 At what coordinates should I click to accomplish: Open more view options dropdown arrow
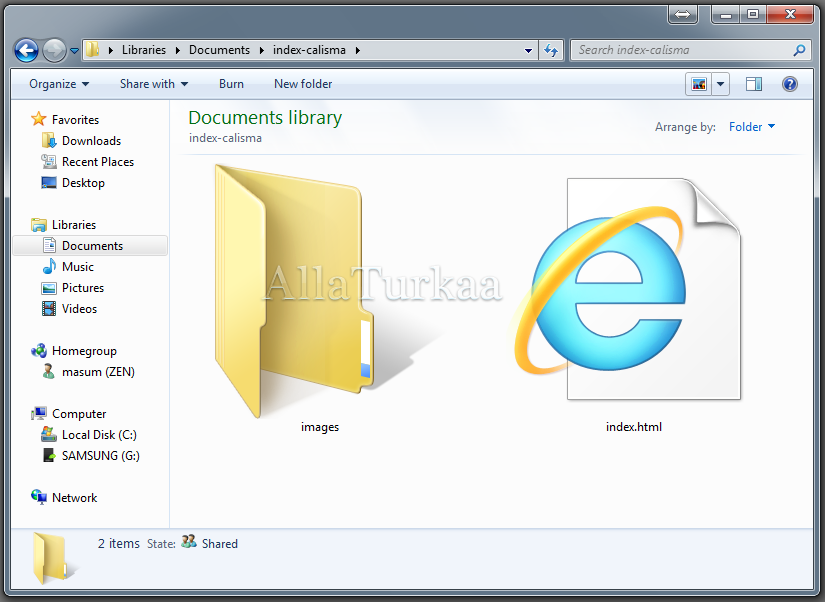coord(721,84)
